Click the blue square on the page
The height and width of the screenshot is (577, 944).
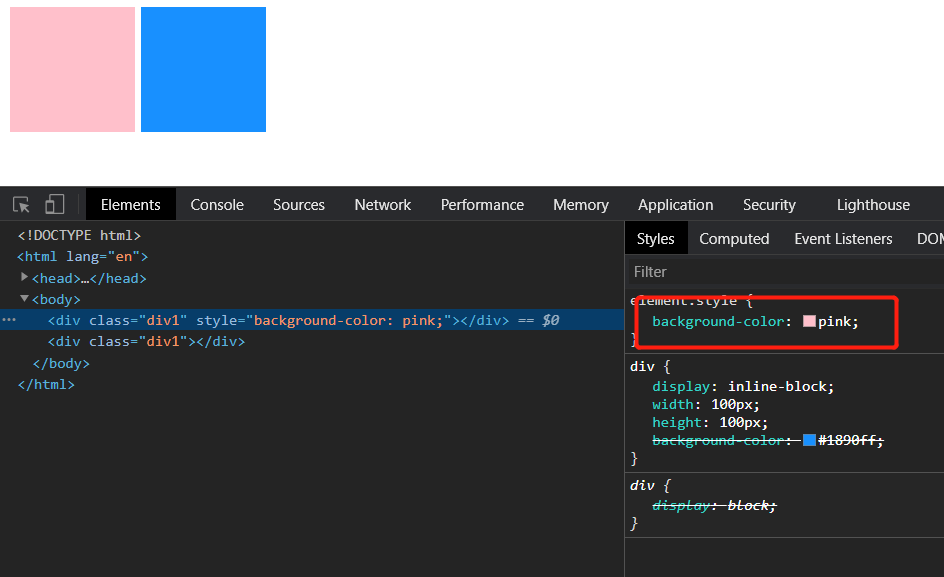(203, 69)
